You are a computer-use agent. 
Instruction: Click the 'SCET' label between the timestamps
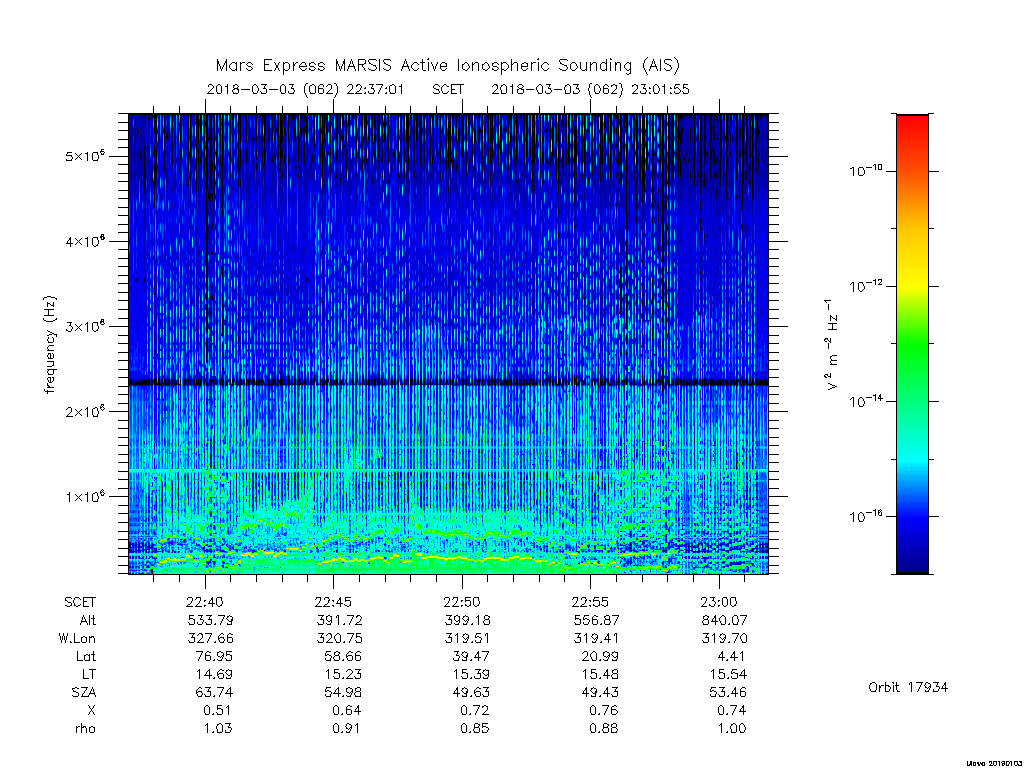447,89
